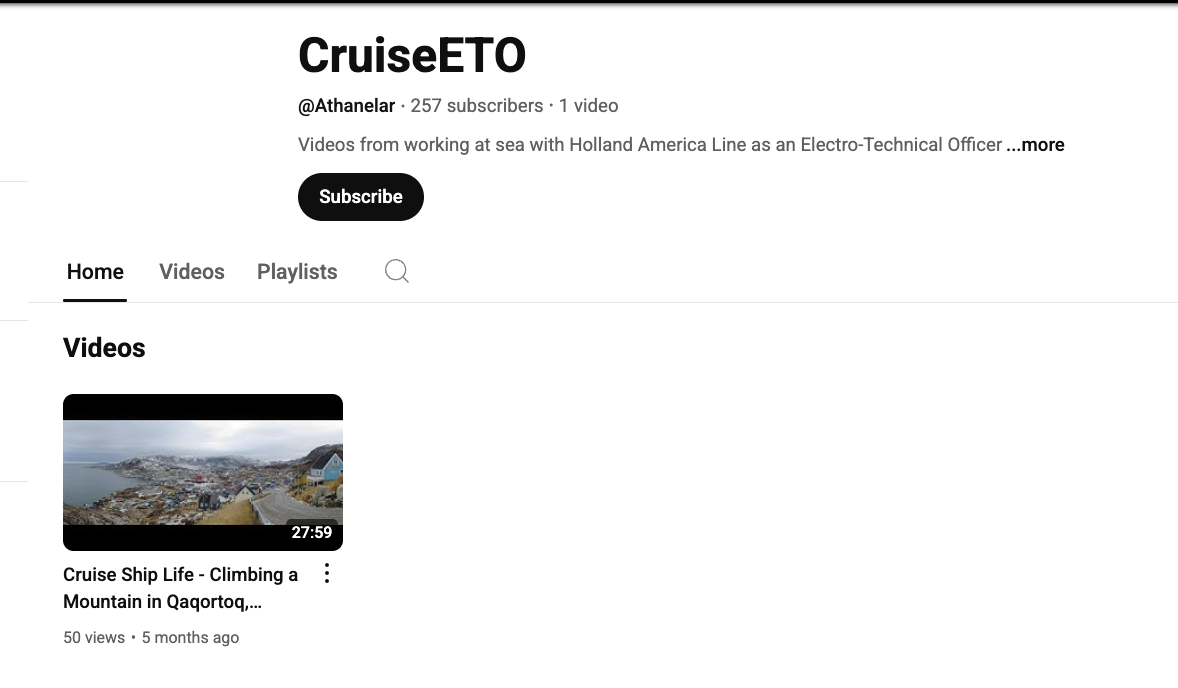The image size is (1178, 688).
Task: Click the 257 subscribers count
Action: [x=476, y=106]
